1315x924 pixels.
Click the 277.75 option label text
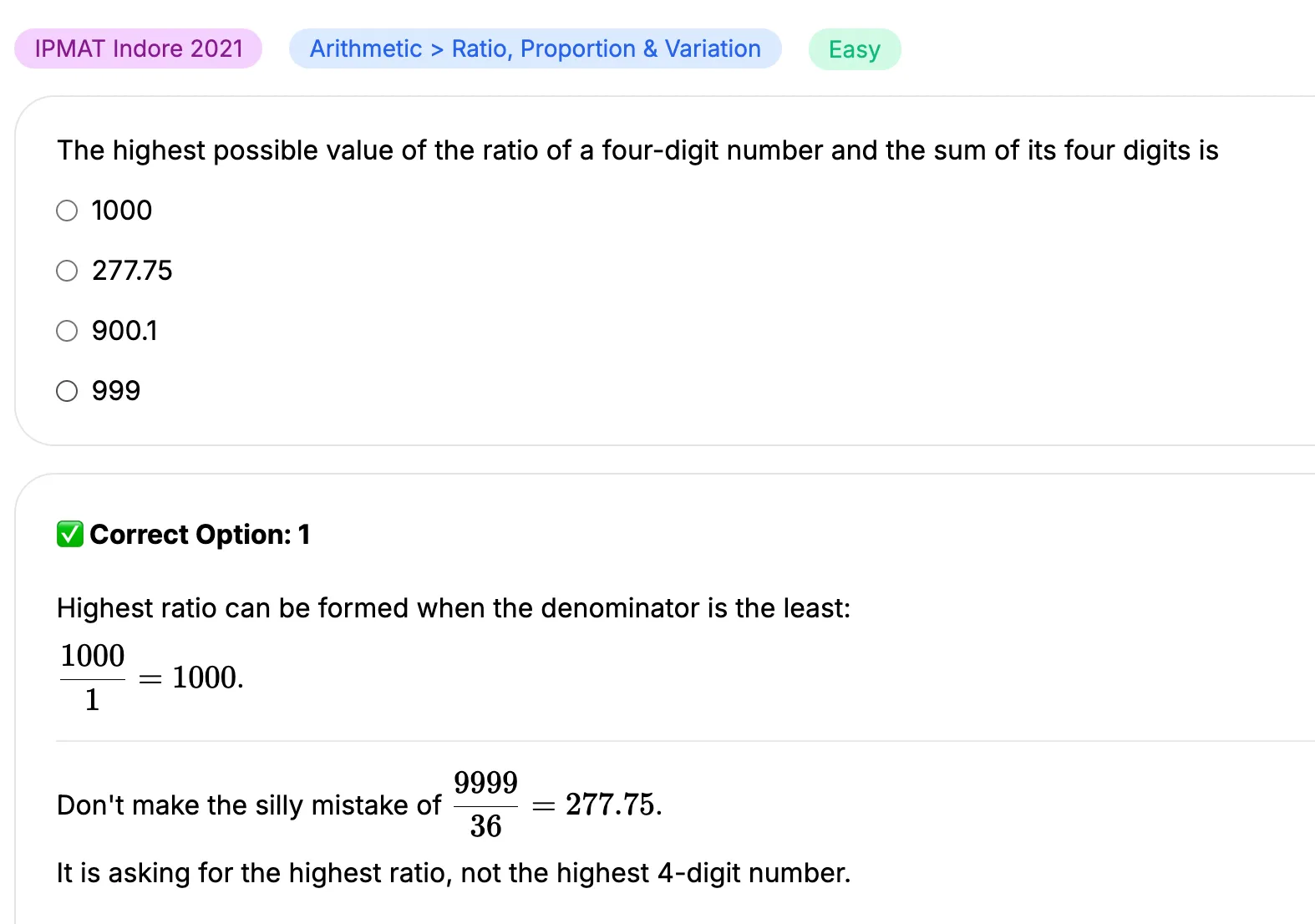click(132, 271)
